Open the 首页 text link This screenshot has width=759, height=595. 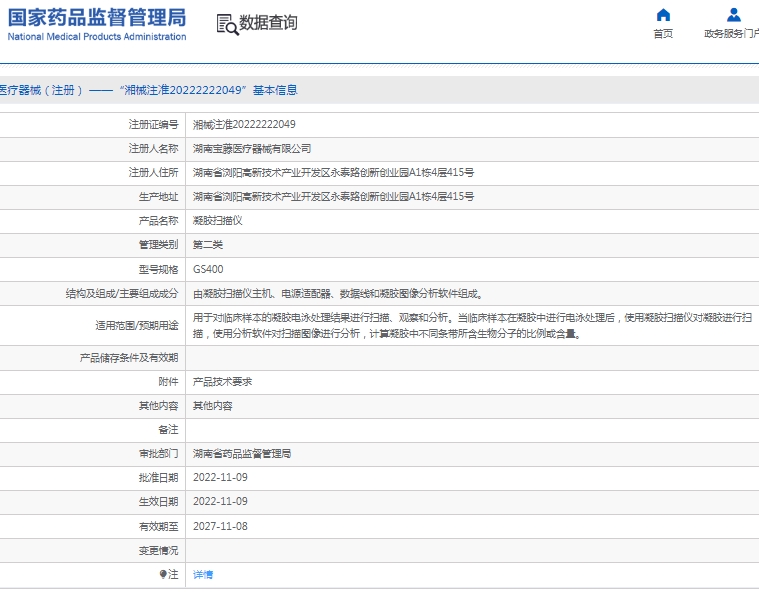point(663,34)
